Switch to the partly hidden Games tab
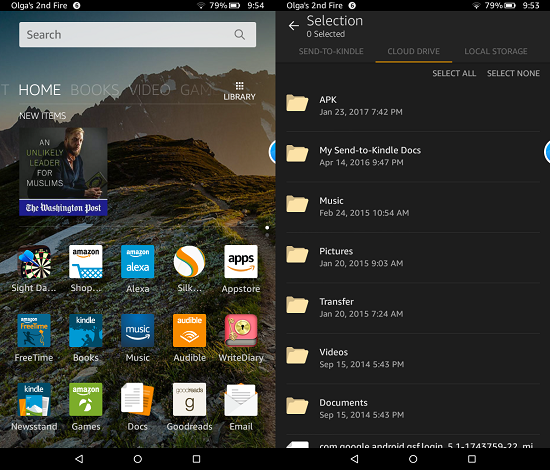 [x=198, y=90]
